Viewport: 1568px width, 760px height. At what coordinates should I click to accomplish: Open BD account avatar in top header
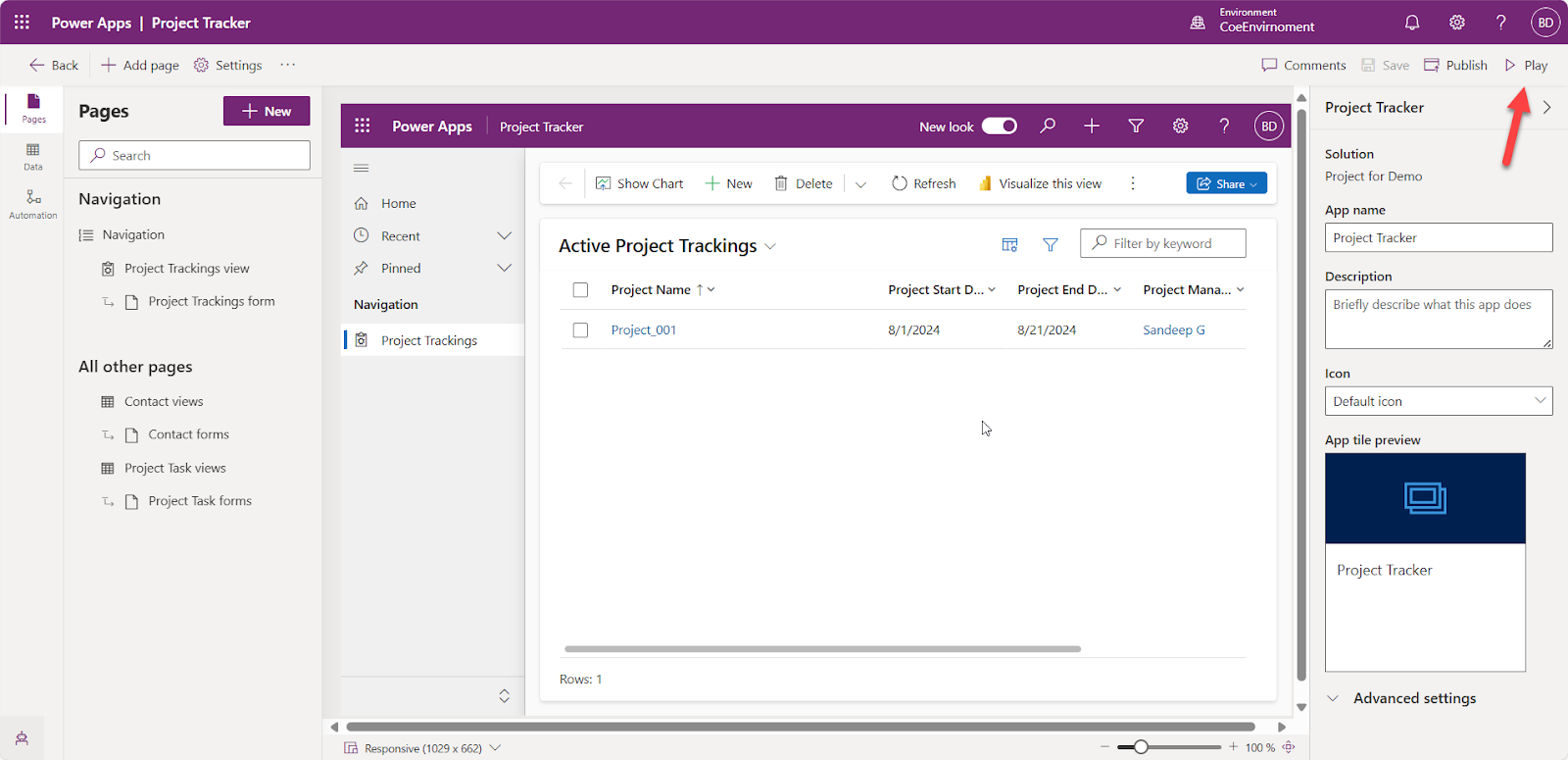[1545, 22]
